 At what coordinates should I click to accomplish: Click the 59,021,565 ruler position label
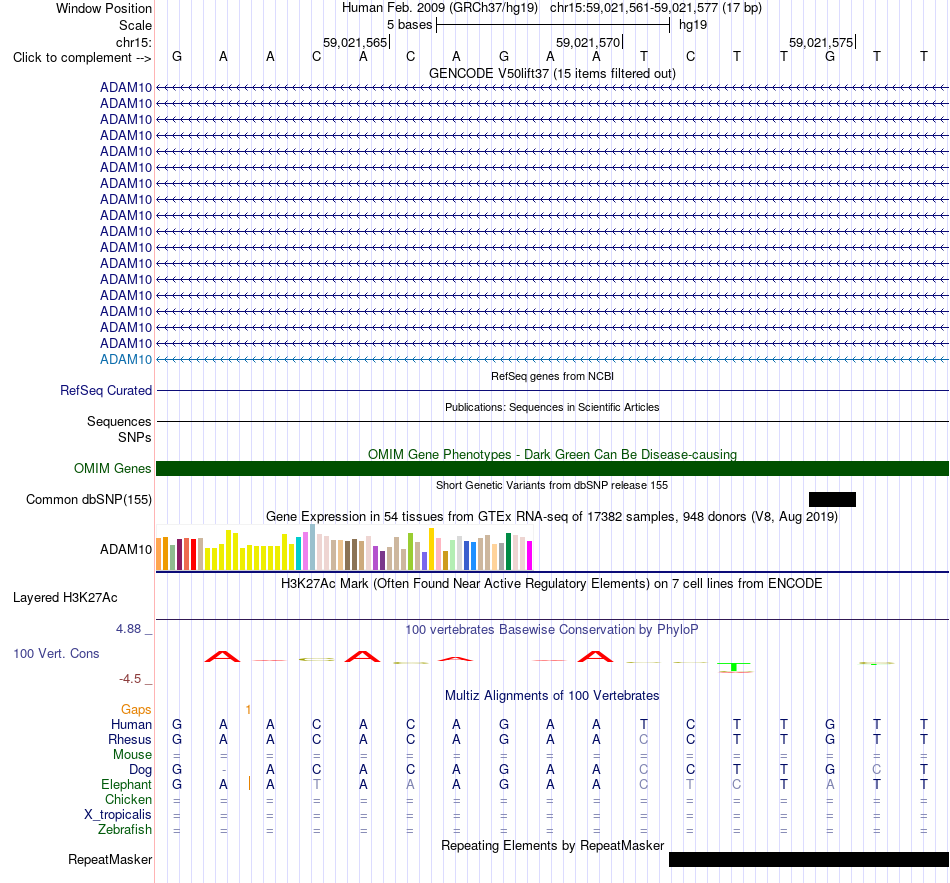(354, 42)
